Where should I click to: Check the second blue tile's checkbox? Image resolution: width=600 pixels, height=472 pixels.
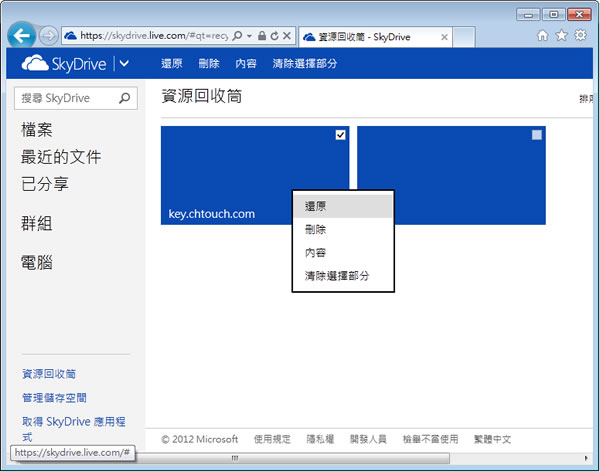(x=537, y=135)
